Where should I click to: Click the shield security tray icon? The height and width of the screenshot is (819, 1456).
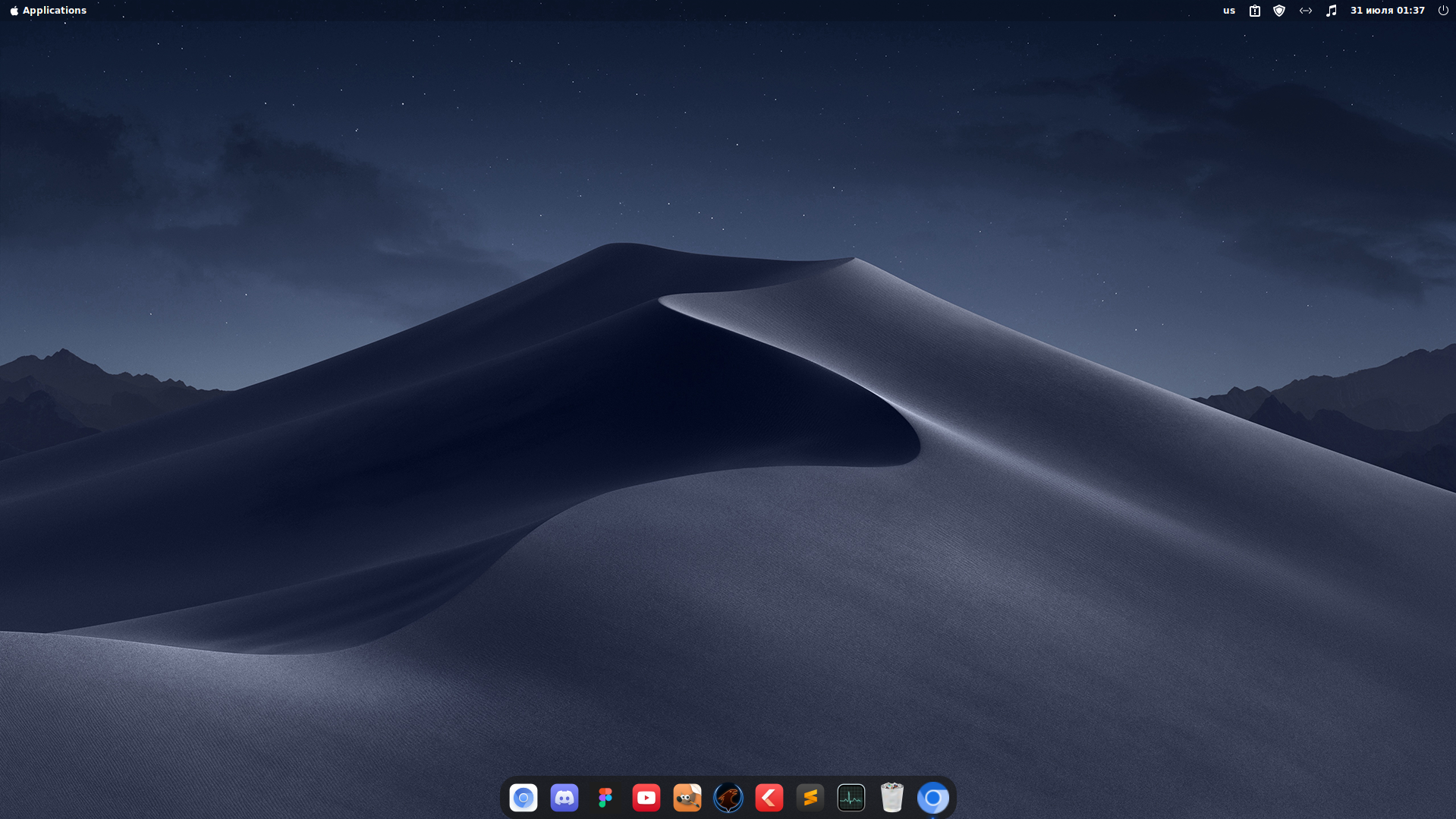tap(1279, 11)
